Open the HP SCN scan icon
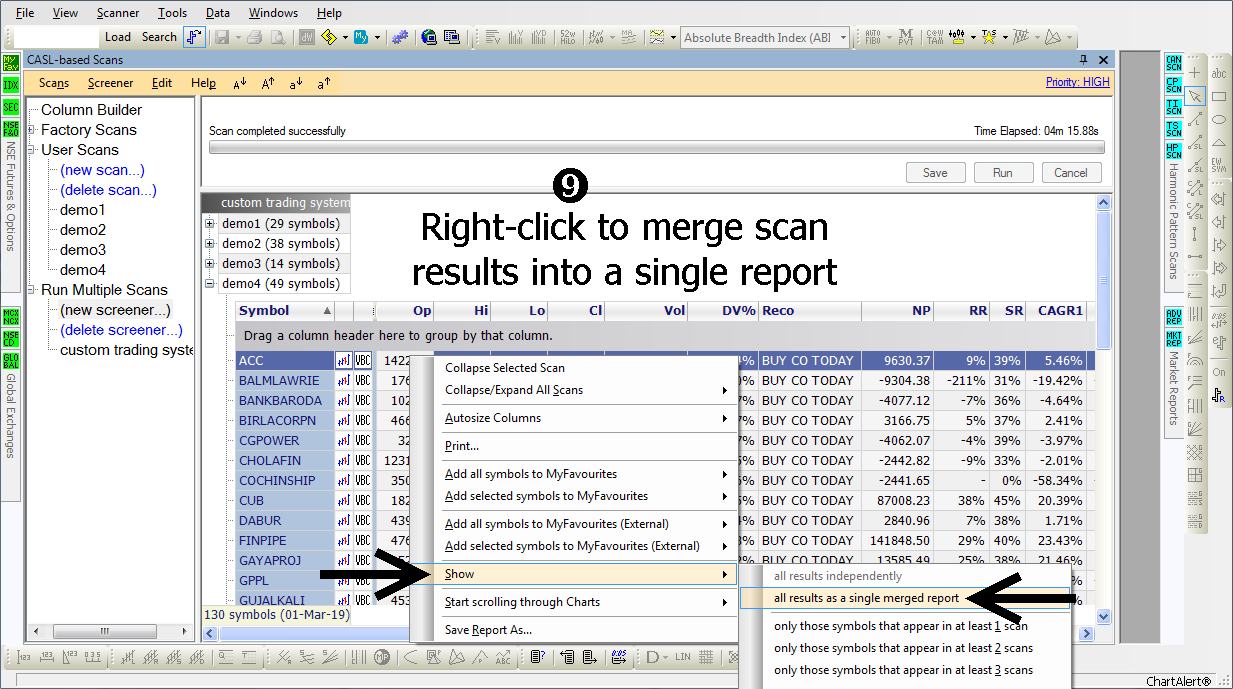 click(1174, 151)
